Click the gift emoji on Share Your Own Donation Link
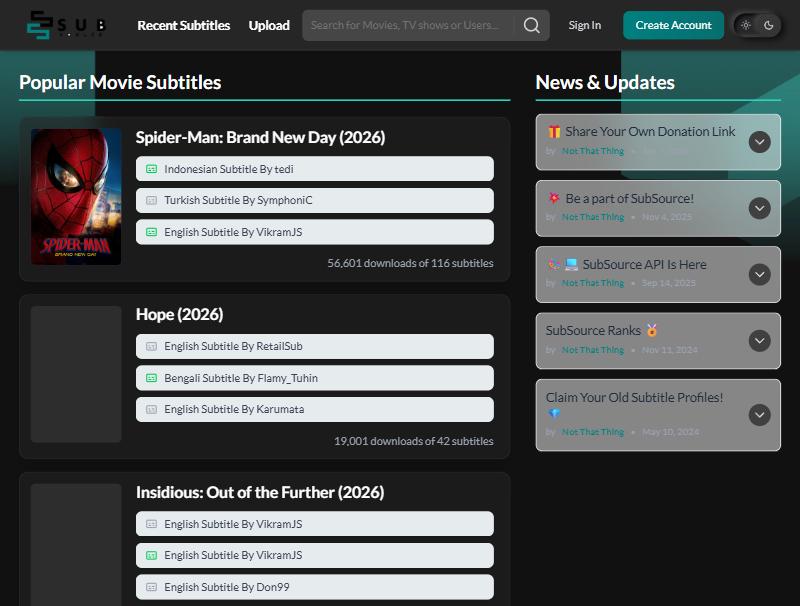800x606 pixels. click(554, 132)
